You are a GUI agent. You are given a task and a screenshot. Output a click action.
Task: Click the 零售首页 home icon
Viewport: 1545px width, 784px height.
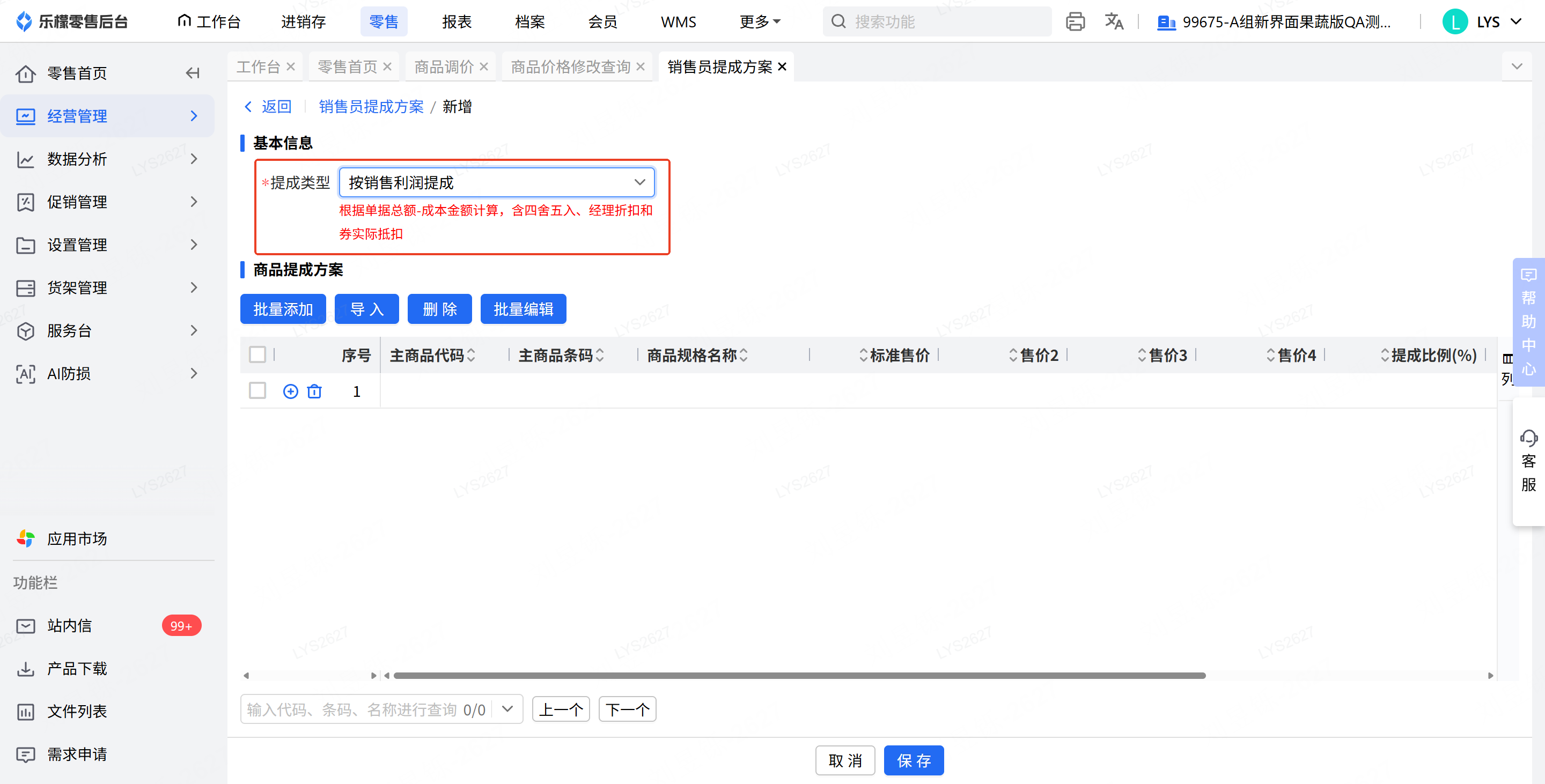[x=25, y=73]
